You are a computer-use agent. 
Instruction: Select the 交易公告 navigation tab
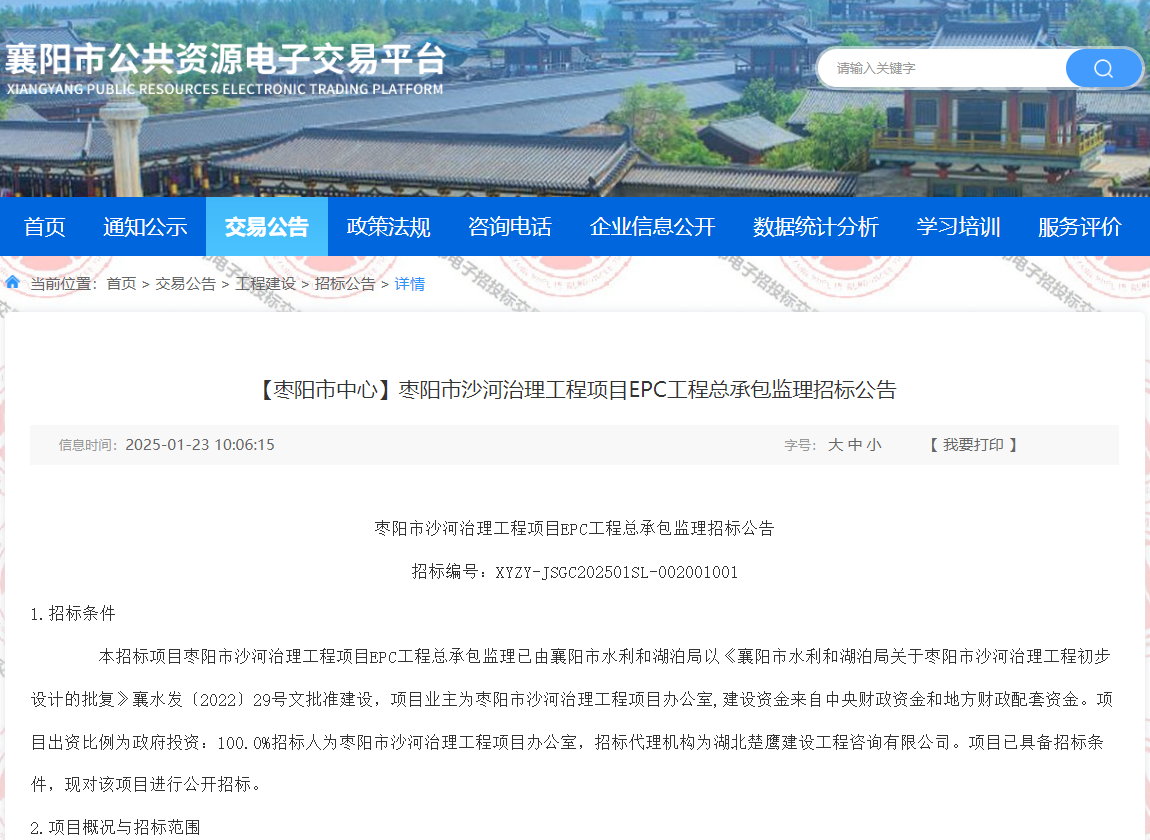pyautogui.click(x=267, y=227)
